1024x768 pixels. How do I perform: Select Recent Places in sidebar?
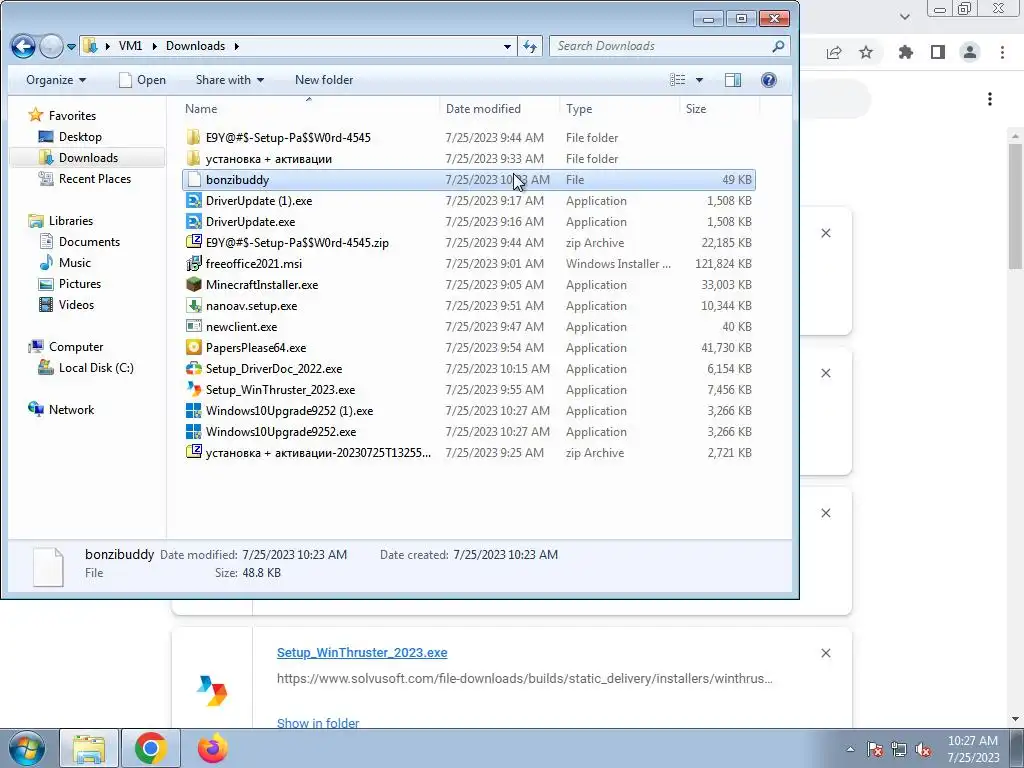[95, 178]
